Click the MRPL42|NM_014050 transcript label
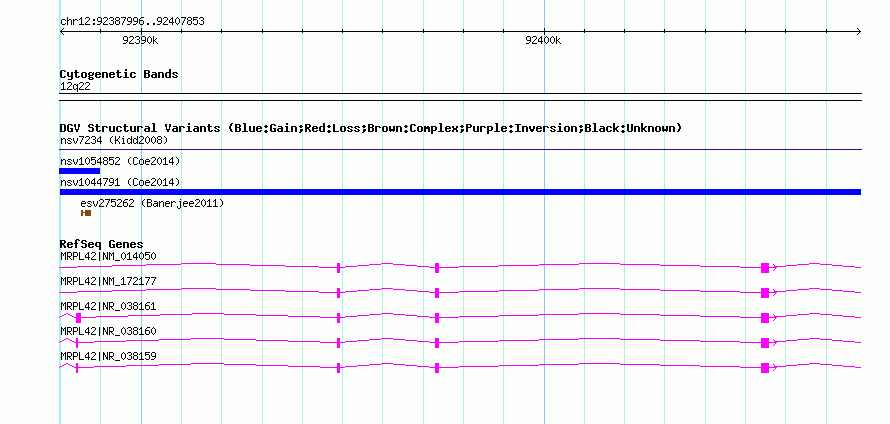 [108, 257]
